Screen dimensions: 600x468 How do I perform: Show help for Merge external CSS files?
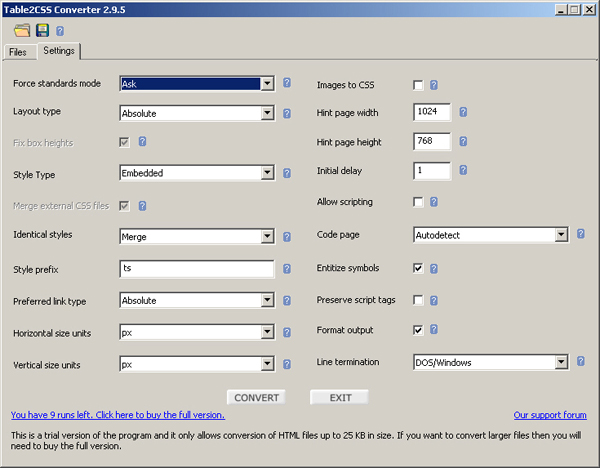[x=142, y=206]
